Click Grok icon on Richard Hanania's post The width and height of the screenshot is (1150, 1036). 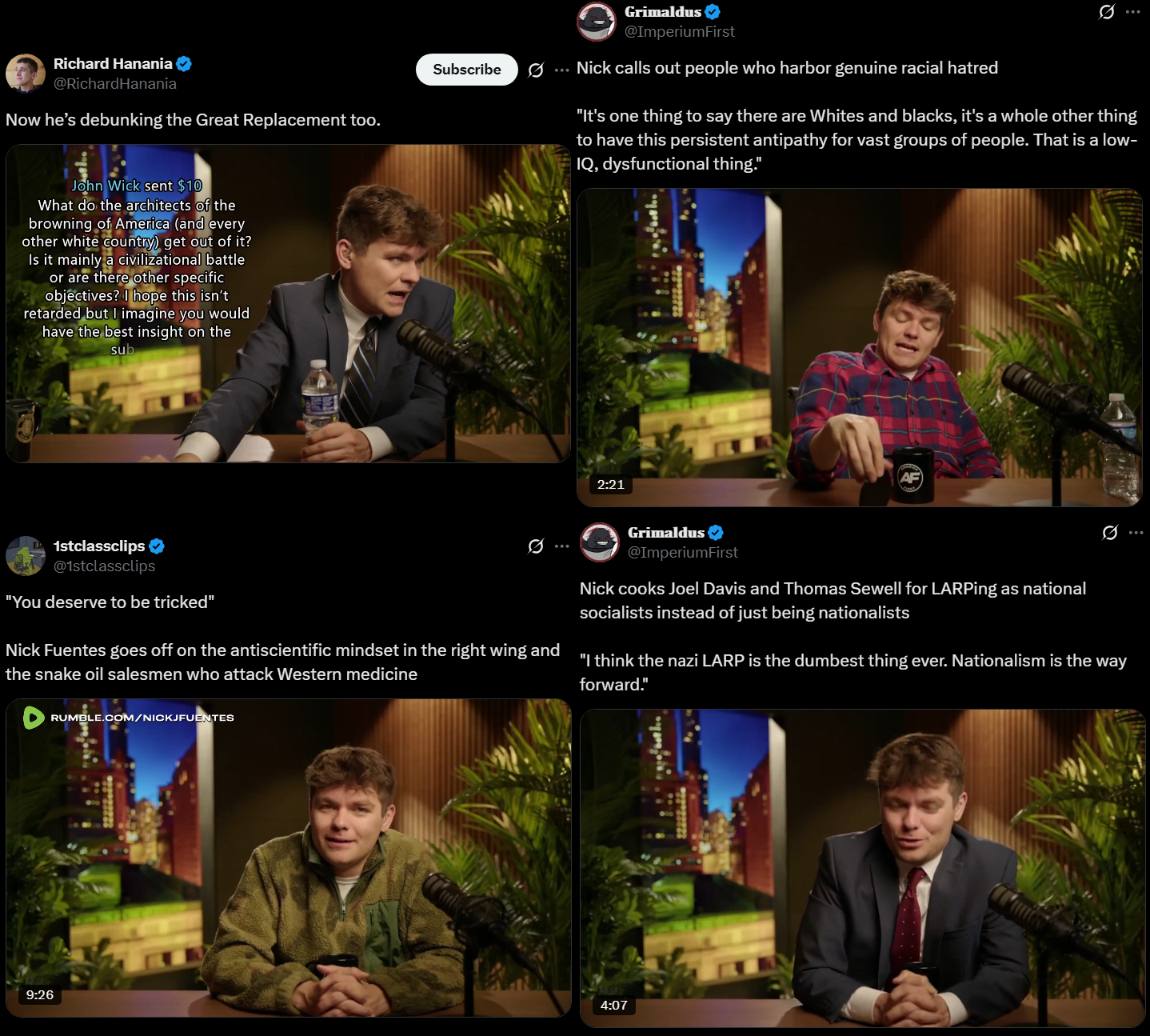(536, 70)
